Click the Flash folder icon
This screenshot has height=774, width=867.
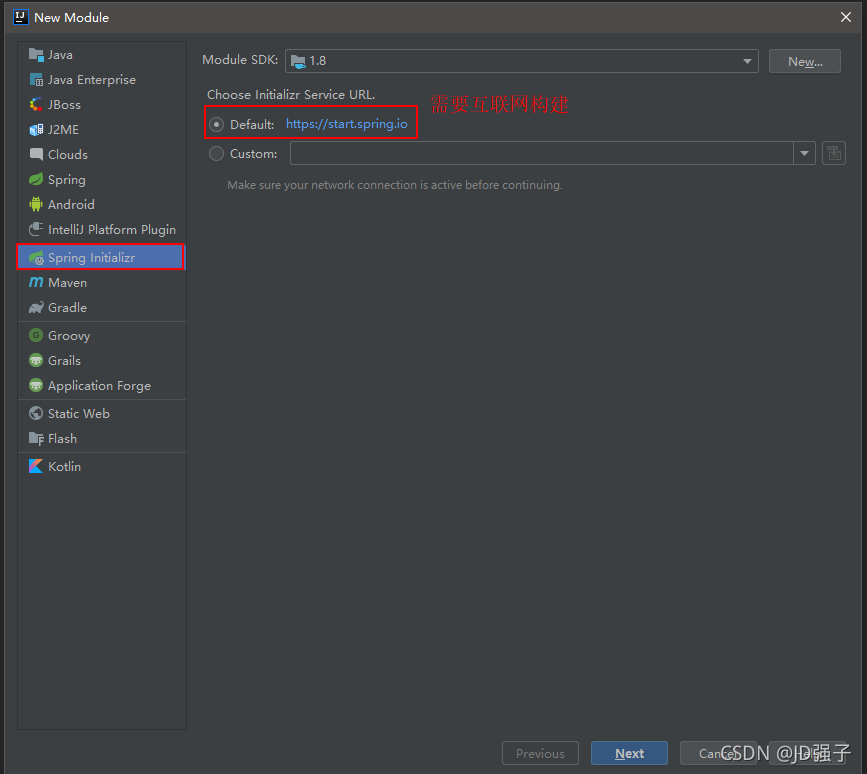pos(36,438)
